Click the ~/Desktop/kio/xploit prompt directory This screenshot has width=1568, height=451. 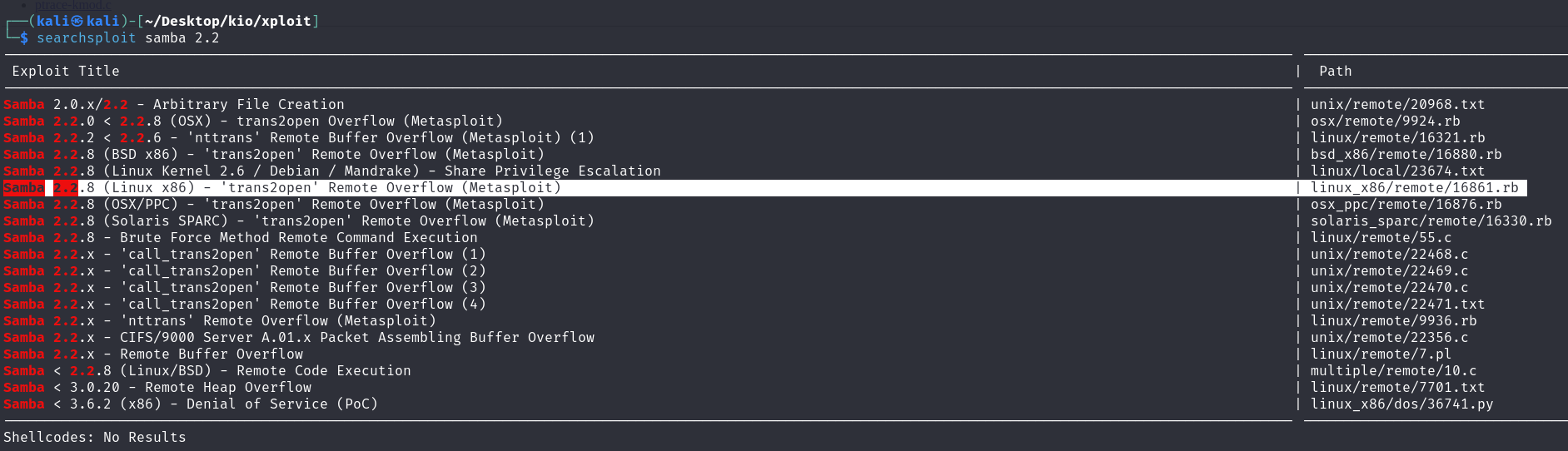click(227, 21)
